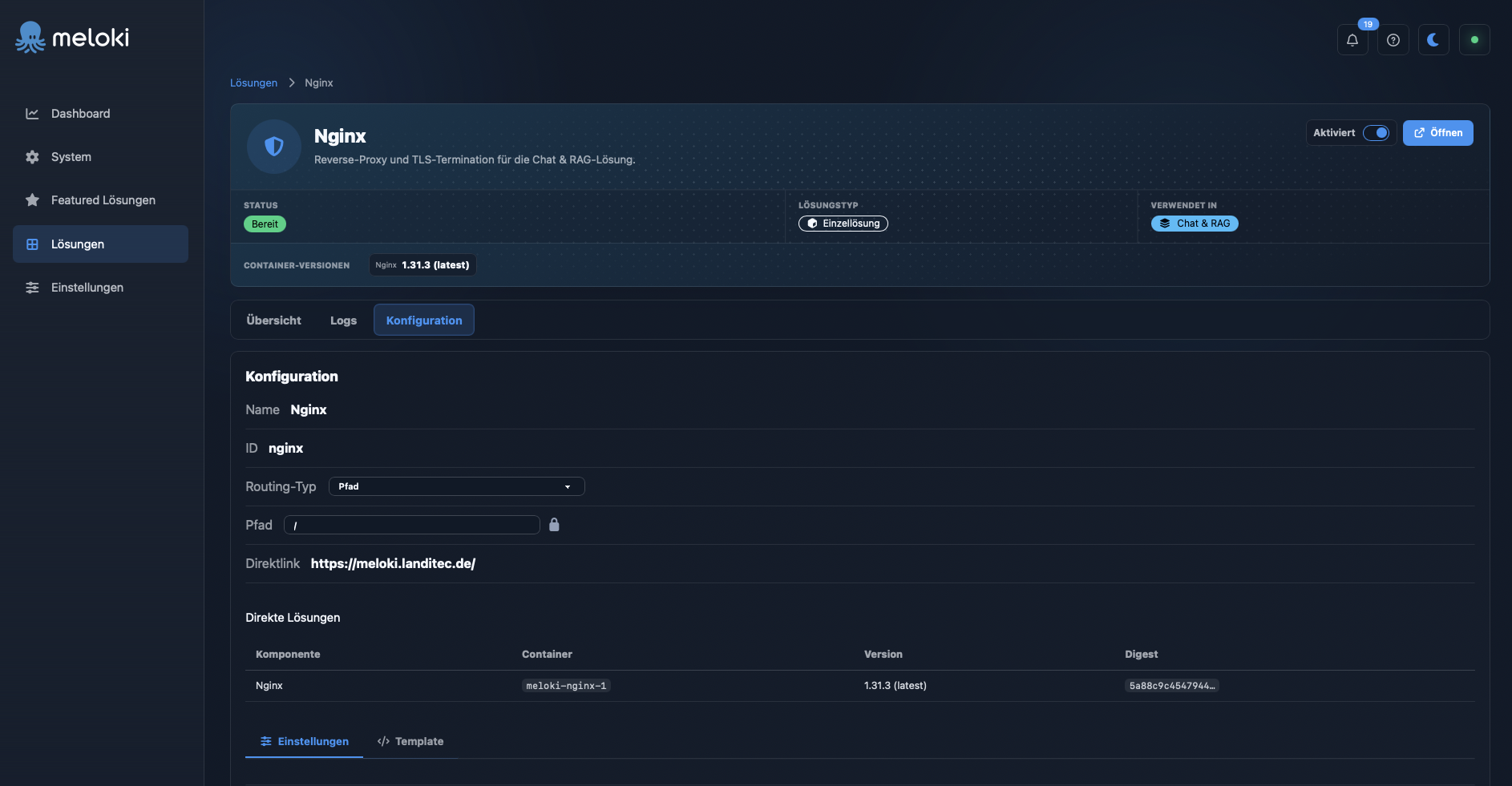Click the Lösungen grid icon
The width and height of the screenshot is (1512, 786).
point(32,244)
